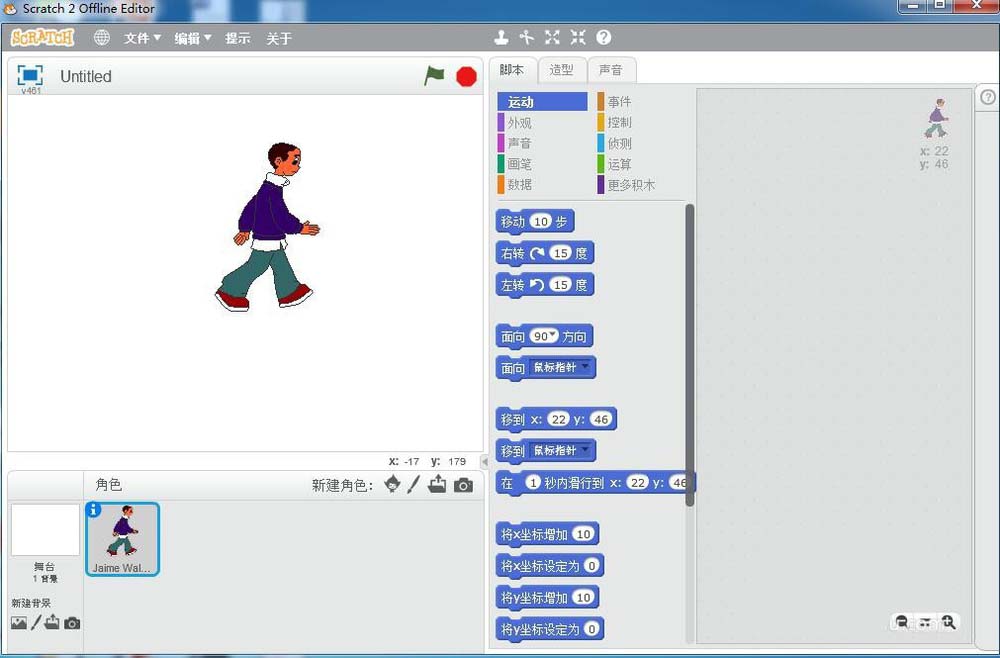Select the scissors Delete tool
Viewport: 1000px width, 658px height.
pos(527,38)
